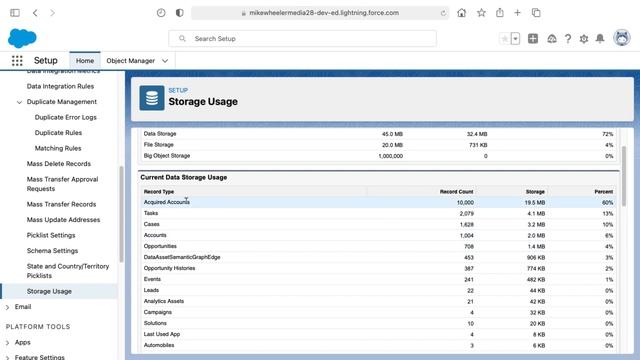Viewport: 640px width, 360px height.
Task: Open the Object Manager dropdown chevron
Action: point(165,61)
